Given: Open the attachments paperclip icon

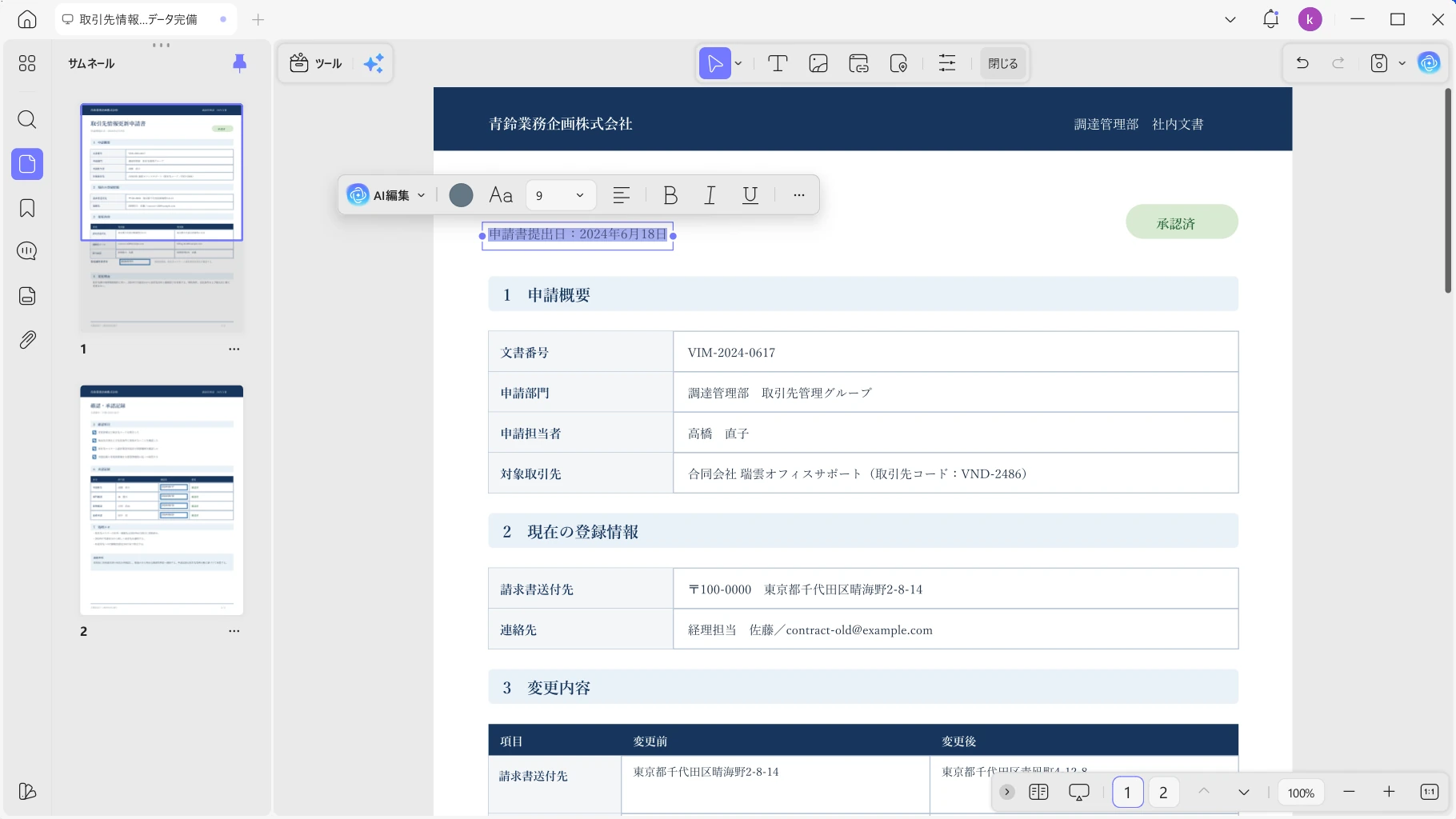Looking at the screenshot, I should click(27, 339).
